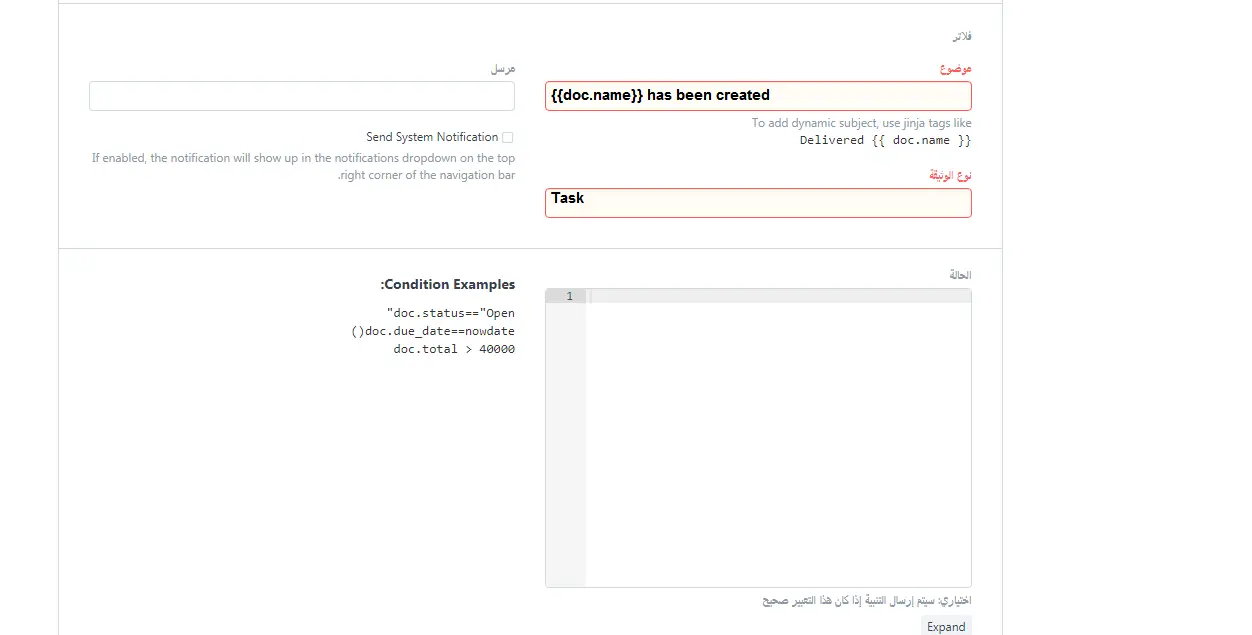The image size is (1252, 635).
Task: Click the موضوع subject label
Action: pyautogui.click(x=955, y=69)
